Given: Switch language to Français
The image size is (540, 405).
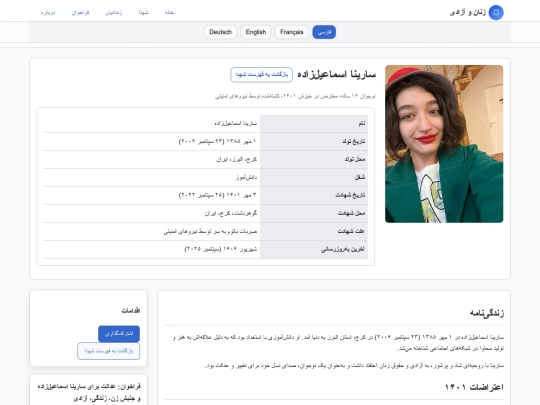Looking at the screenshot, I should pyautogui.click(x=291, y=32).
